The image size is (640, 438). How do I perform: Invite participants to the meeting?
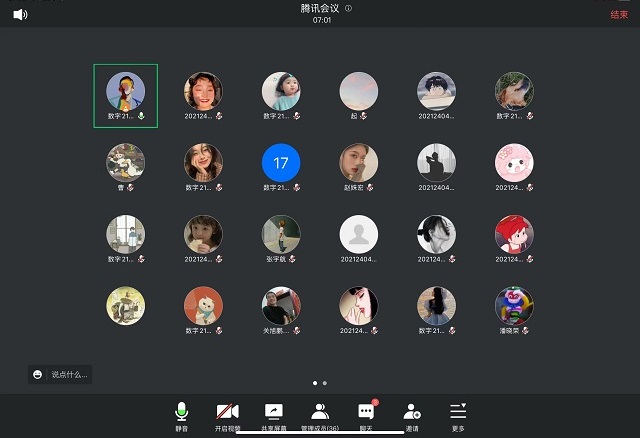pos(412,414)
